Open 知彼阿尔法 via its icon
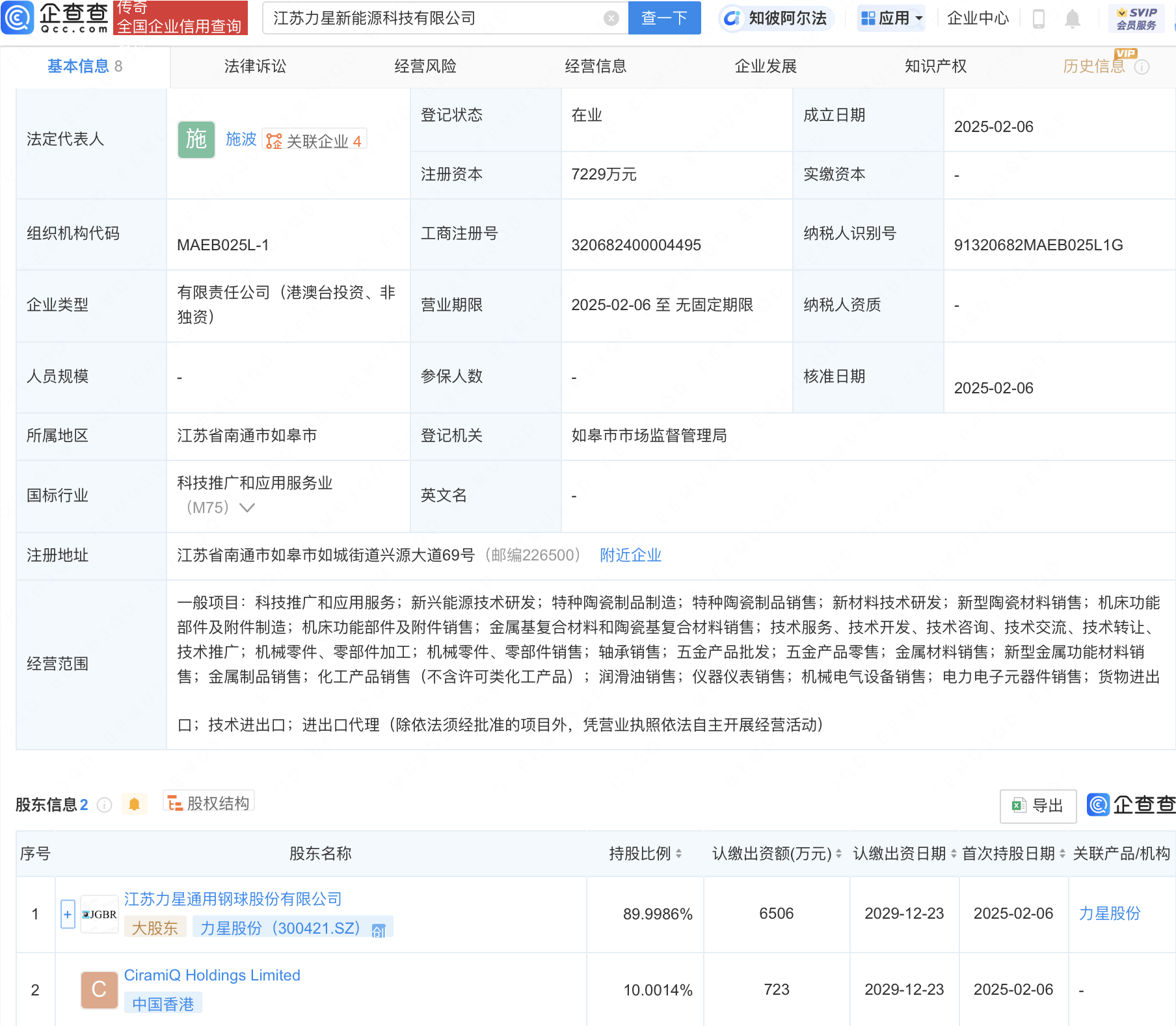1176x1026 pixels. pyautogui.click(x=732, y=18)
